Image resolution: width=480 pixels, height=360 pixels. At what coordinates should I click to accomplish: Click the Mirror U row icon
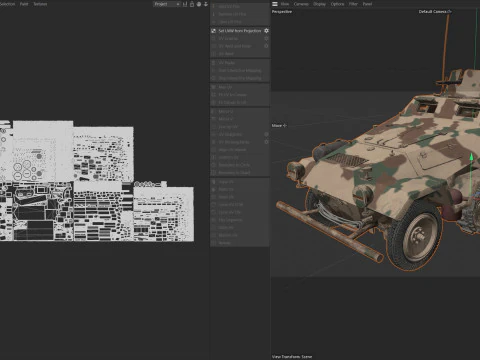pos(213,111)
